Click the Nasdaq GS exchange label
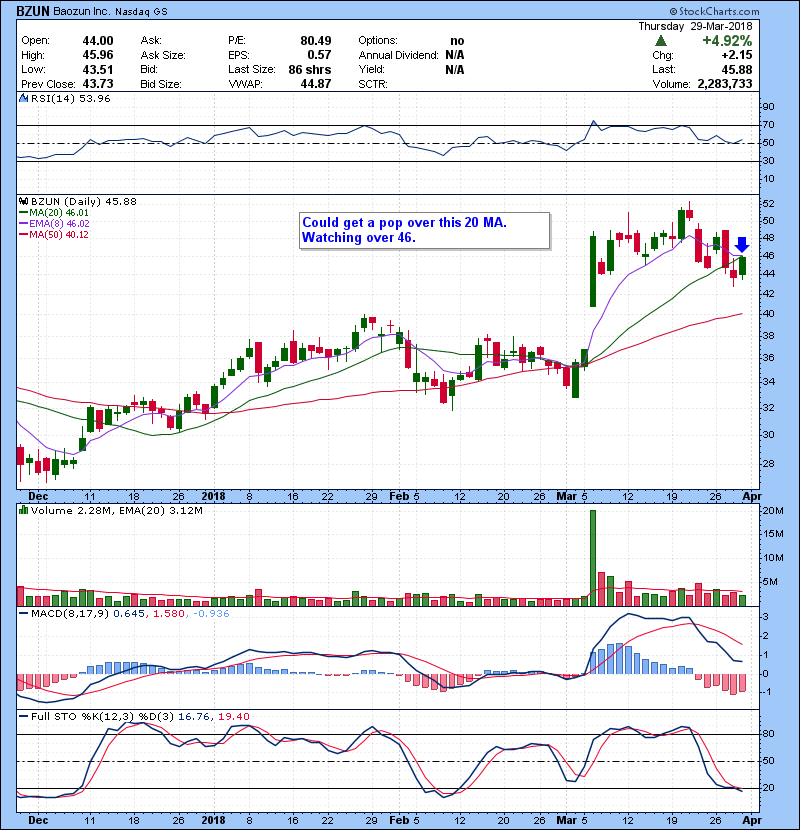Screen dimensions: 800x830 click(141, 12)
